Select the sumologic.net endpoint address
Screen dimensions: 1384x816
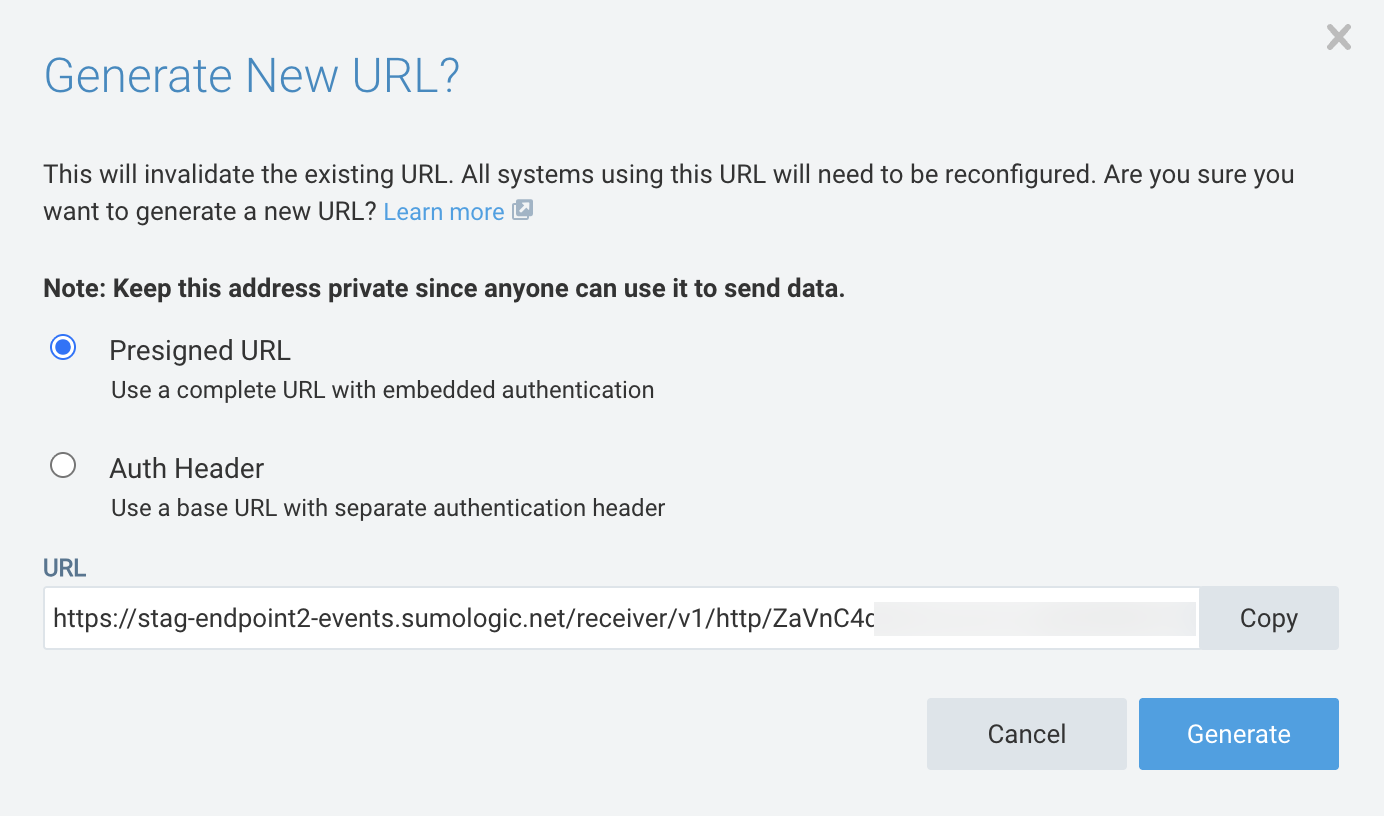tap(400, 617)
